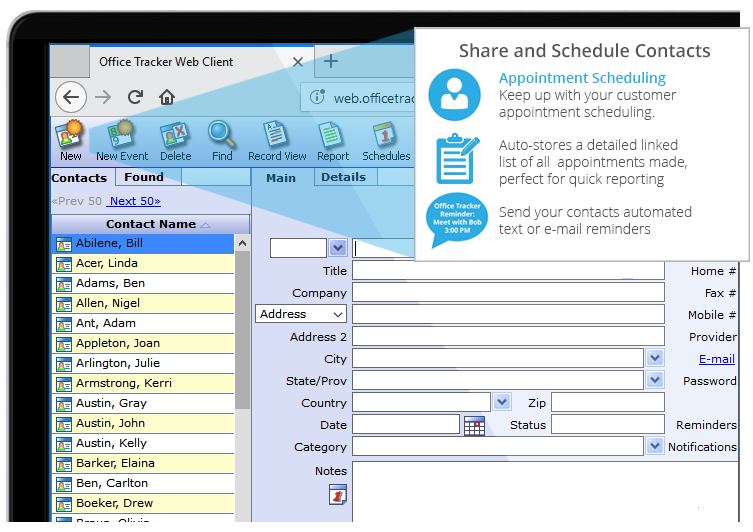This screenshot has width=753, height=532.
Task: Click the contact card icon for Boeker, Drew
Action: click(x=64, y=505)
